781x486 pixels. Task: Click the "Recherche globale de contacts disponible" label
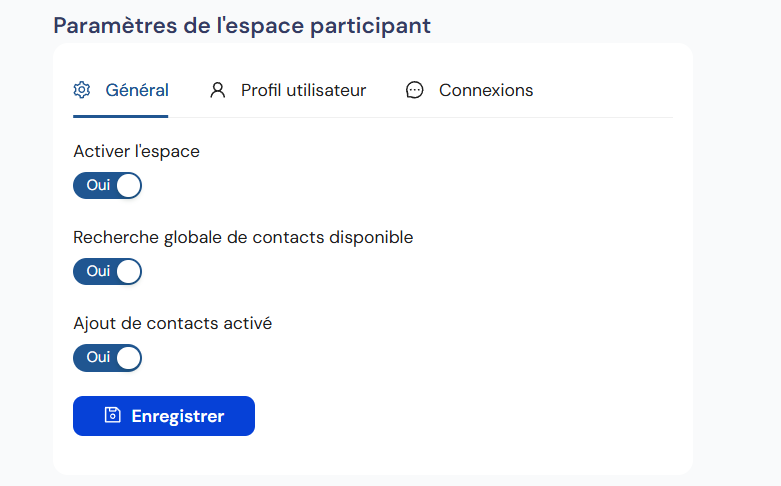coord(243,238)
